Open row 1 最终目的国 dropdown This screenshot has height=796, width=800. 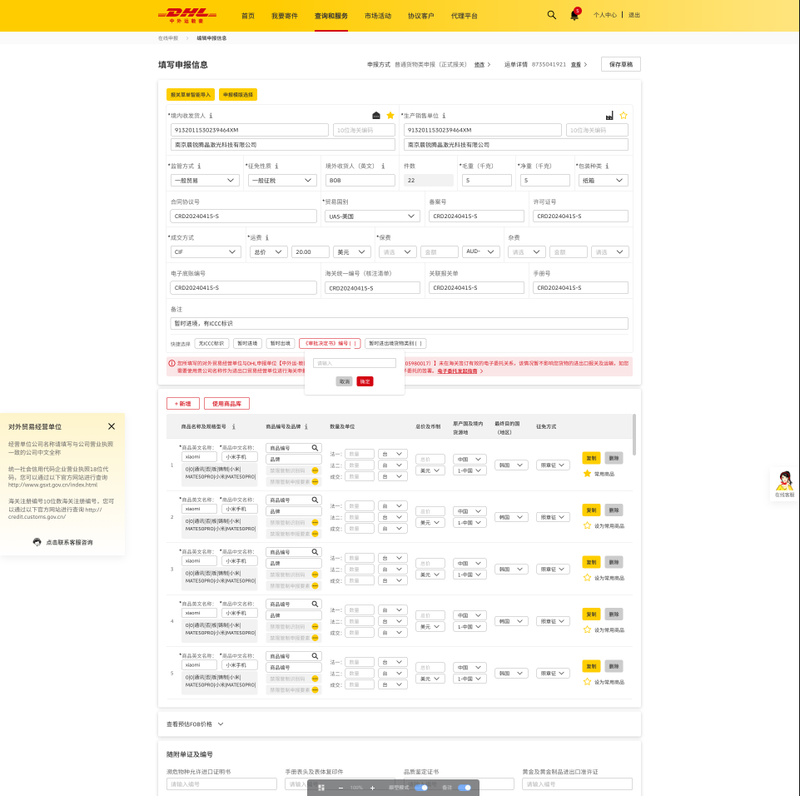tap(511, 465)
